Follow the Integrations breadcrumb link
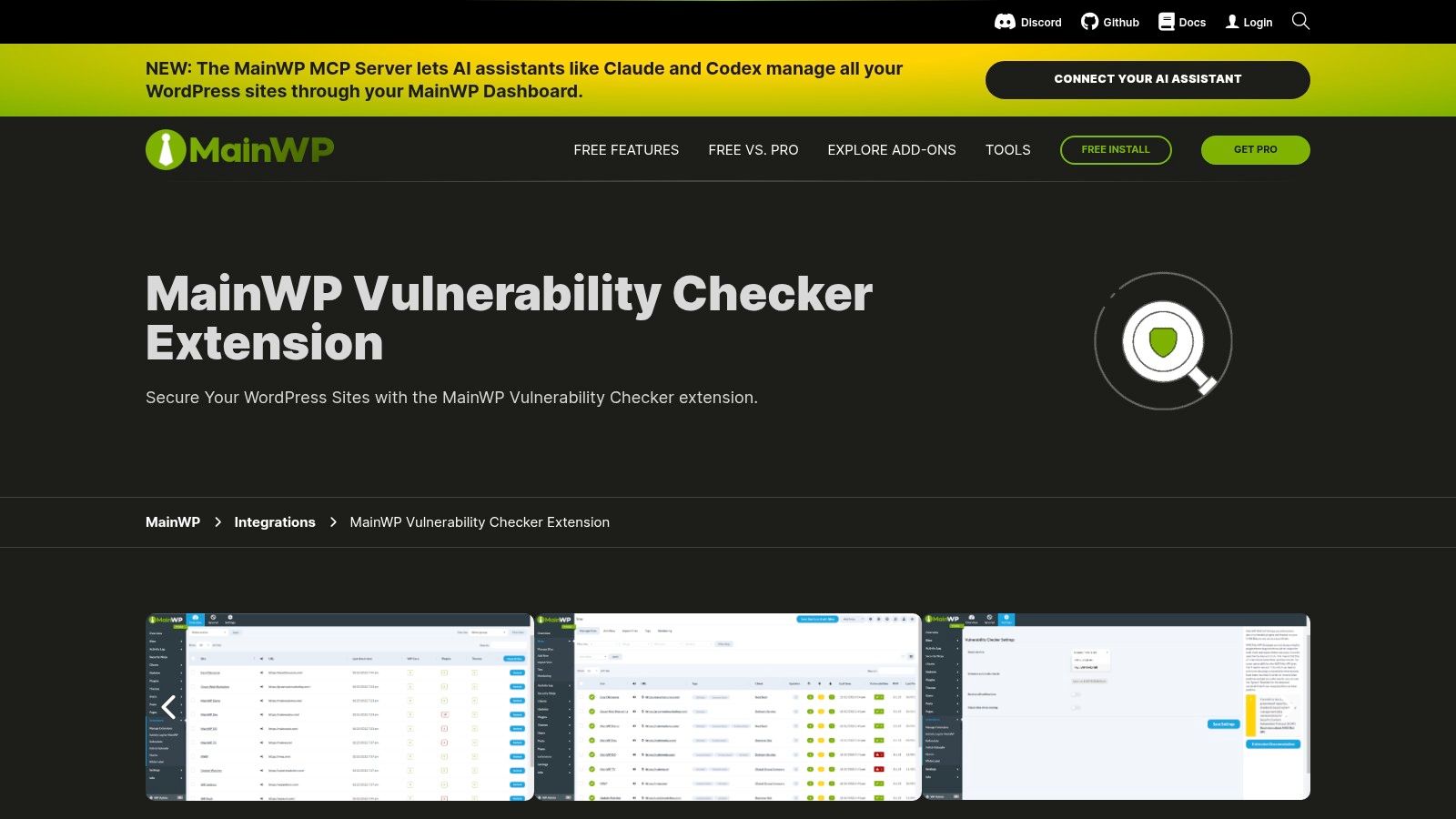Screen dimensions: 1456x819 (x=275, y=522)
